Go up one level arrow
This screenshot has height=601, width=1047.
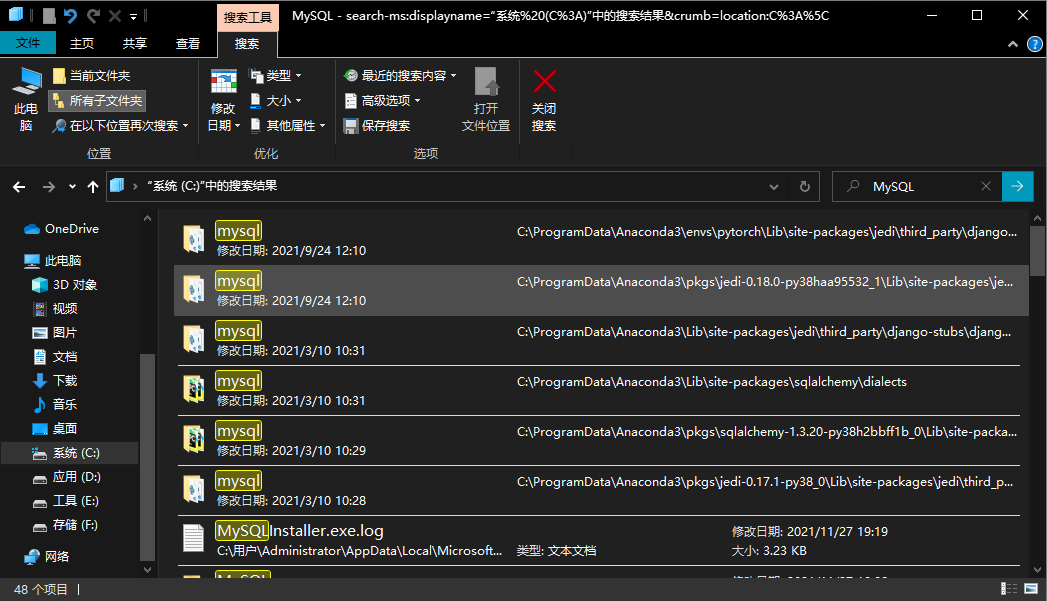coord(93,187)
